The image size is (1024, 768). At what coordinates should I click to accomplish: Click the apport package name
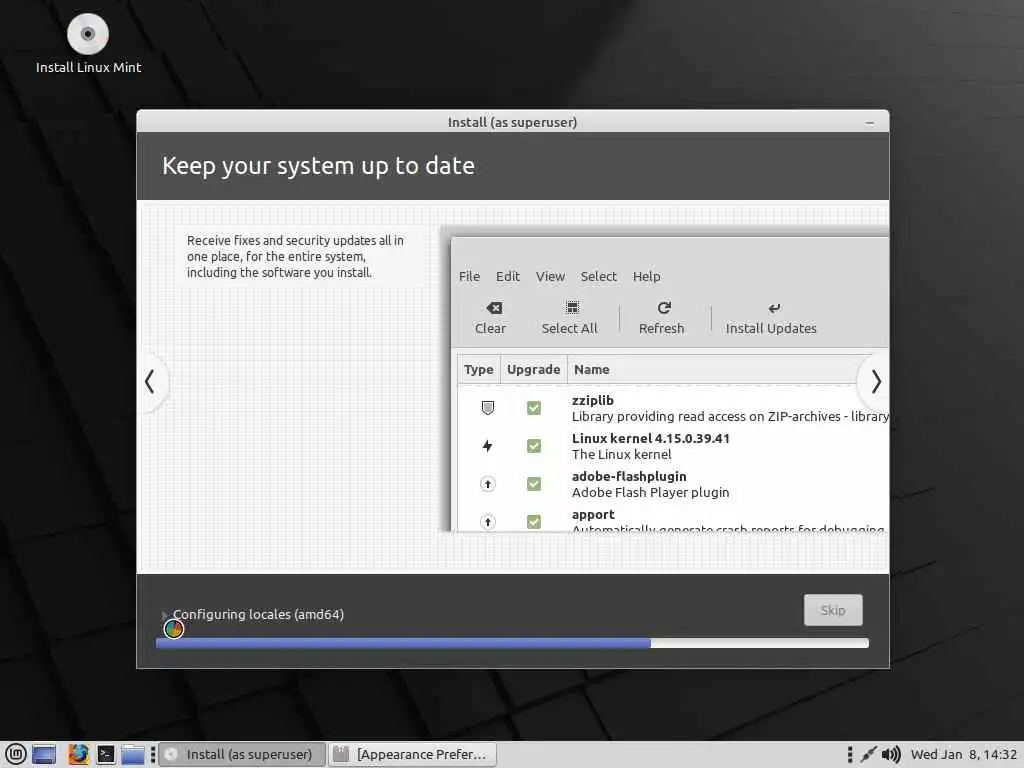pos(593,515)
